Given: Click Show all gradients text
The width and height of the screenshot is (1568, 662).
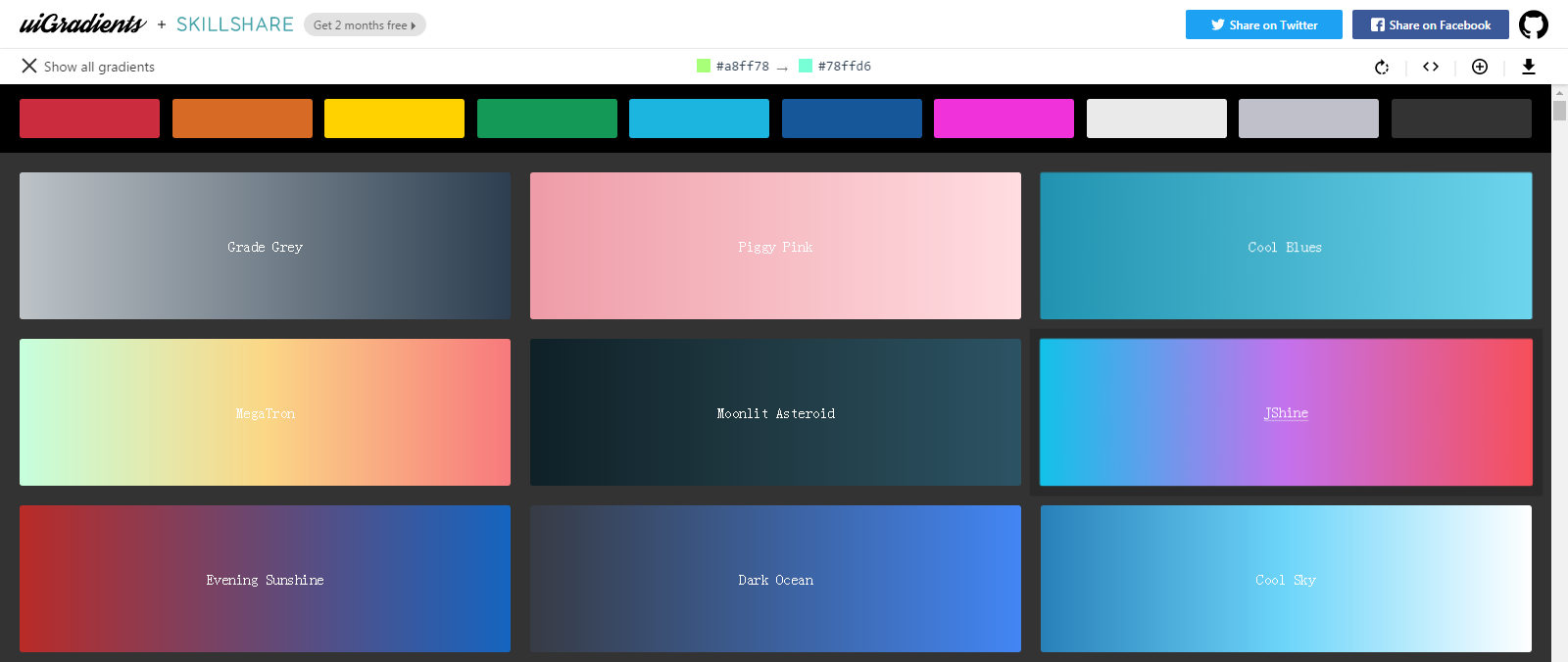Looking at the screenshot, I should pyautogui.click(x=99, y=67).
